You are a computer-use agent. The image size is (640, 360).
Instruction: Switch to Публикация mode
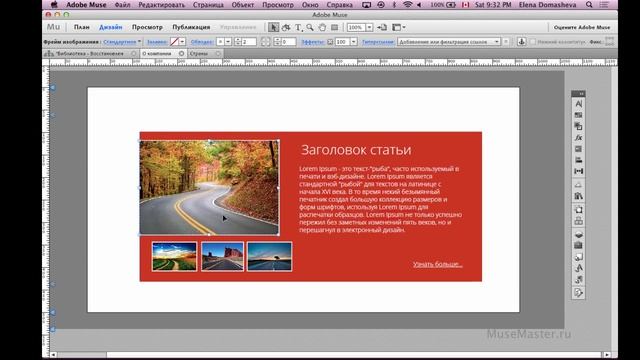[x=191, y=27]
